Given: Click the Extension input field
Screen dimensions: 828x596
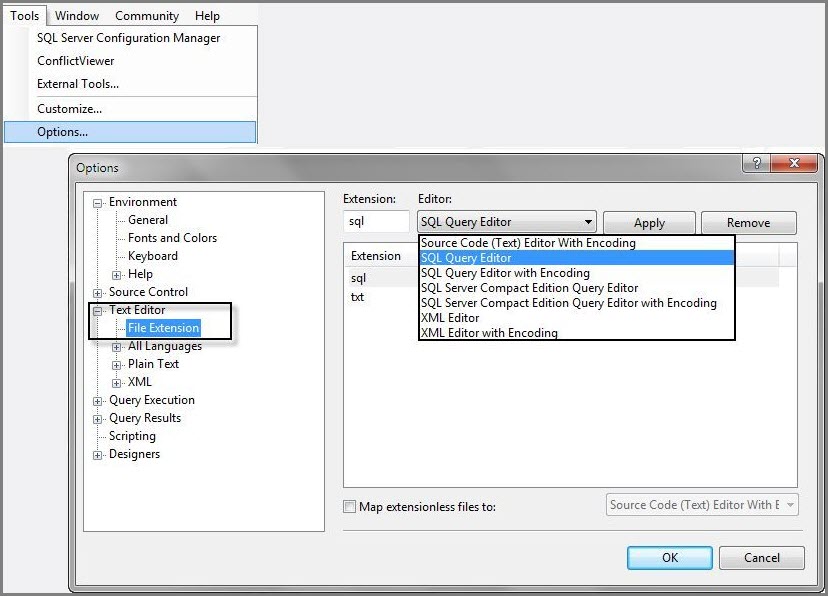Looking at the screenshot, I should point(376,221).
